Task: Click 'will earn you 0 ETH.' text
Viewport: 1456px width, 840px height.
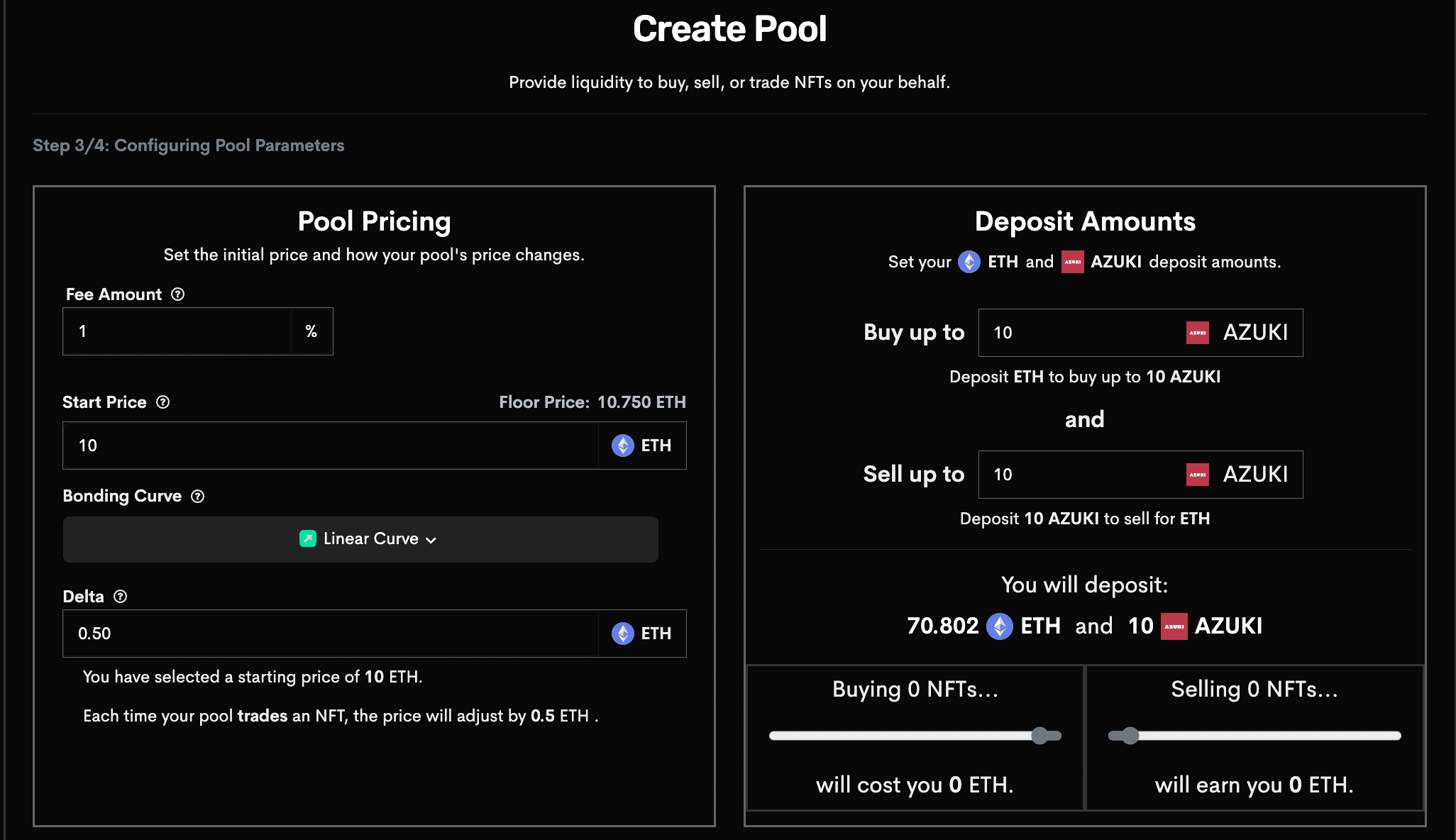Action: click(1254, 785)
